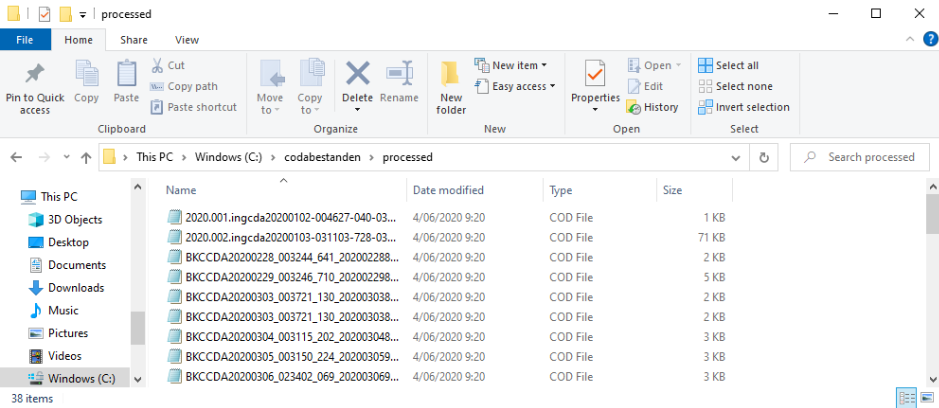This screenshot has width=939, height=408.
Task: Expand the address bar history dropdown
Action: [x=736, y=158]
